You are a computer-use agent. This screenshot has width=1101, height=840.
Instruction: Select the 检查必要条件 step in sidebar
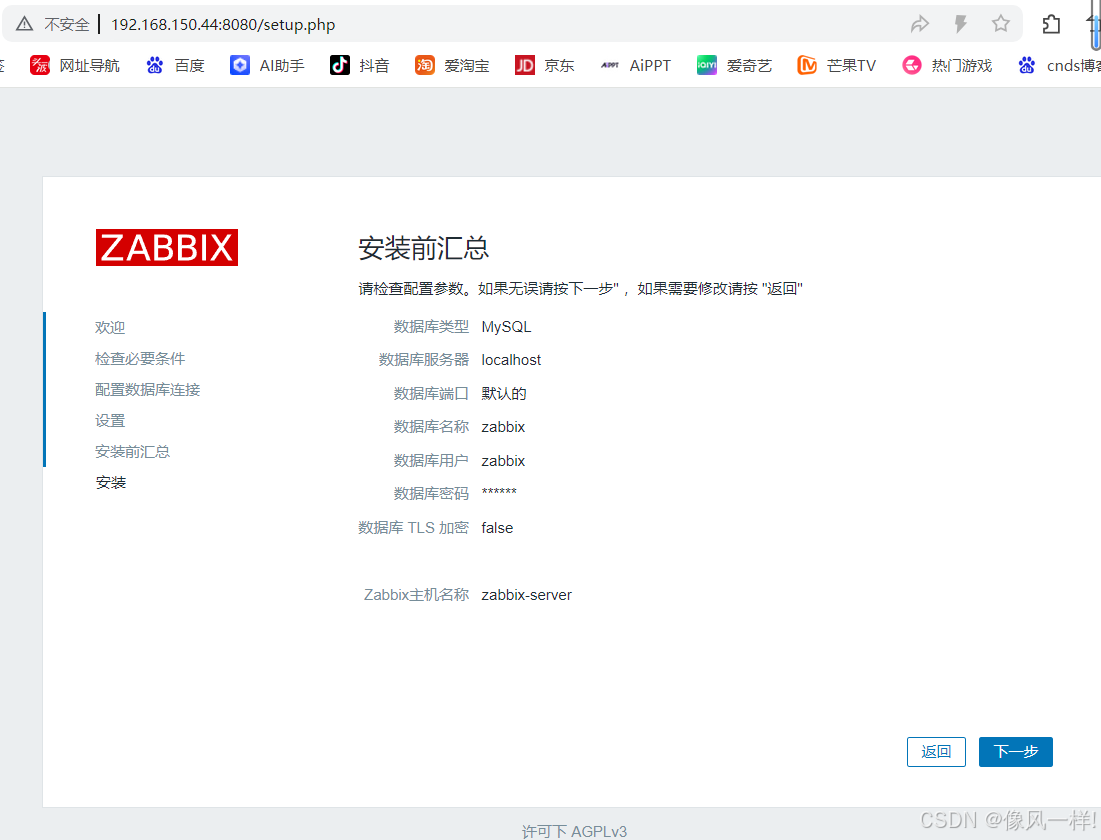point(140,358)
